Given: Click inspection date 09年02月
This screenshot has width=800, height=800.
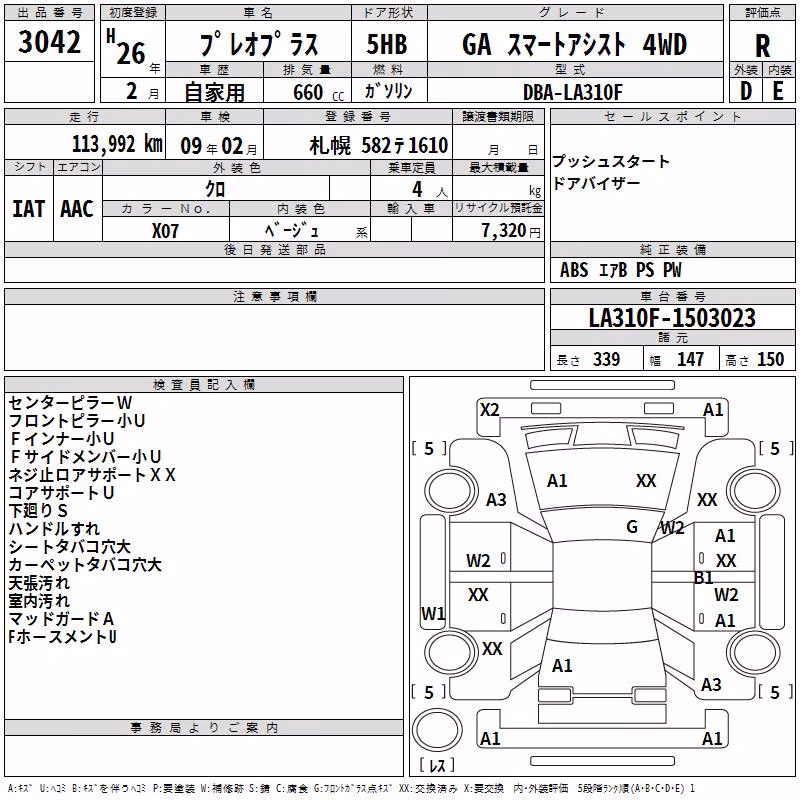Looking at the screenshot, I should point(218,146).
